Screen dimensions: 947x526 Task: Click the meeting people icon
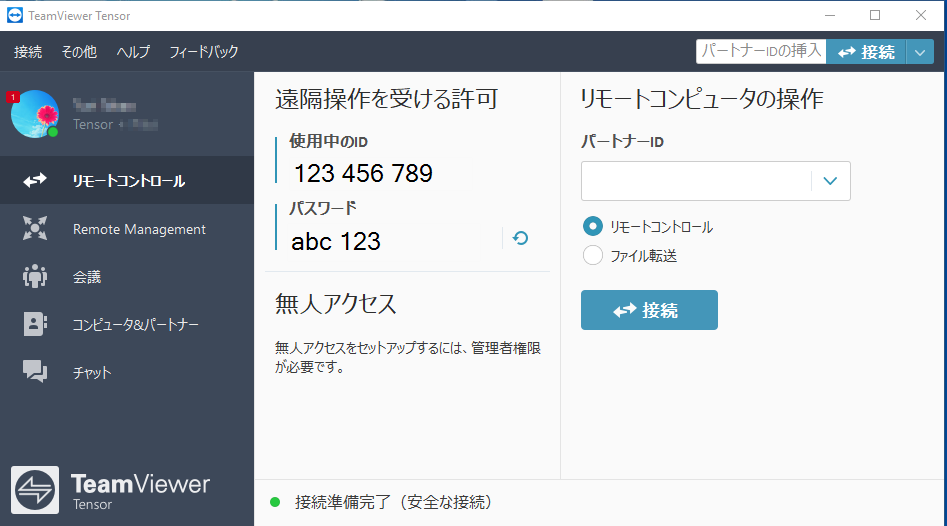tap(34, 276)
